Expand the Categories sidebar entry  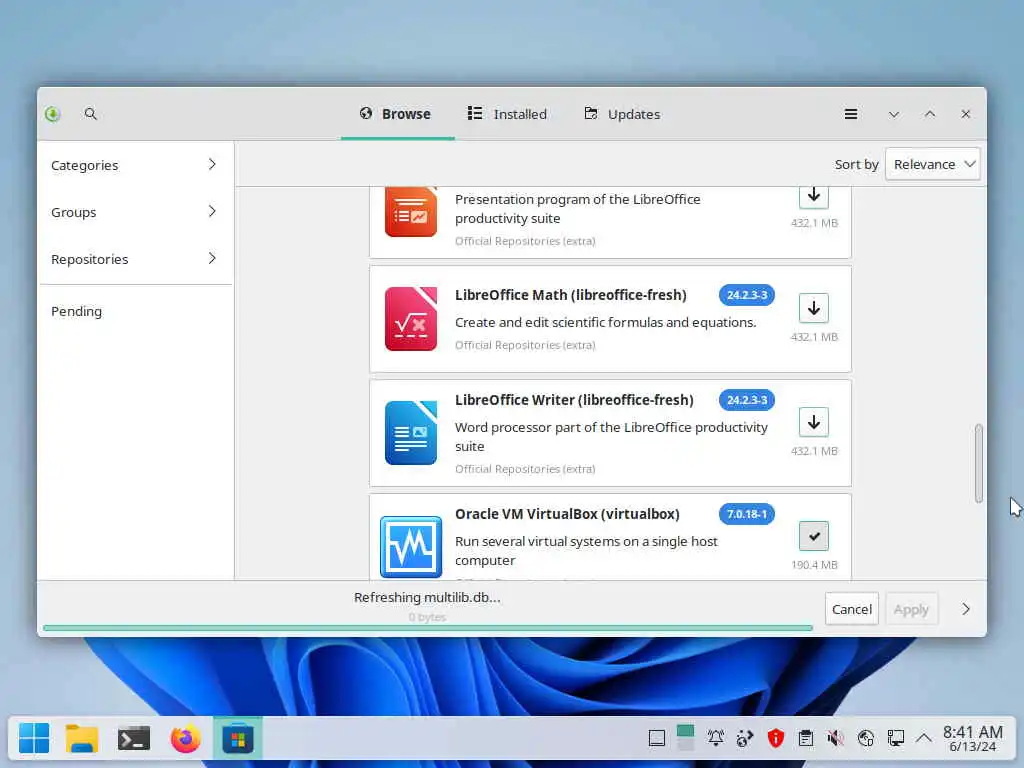(135, 165)
